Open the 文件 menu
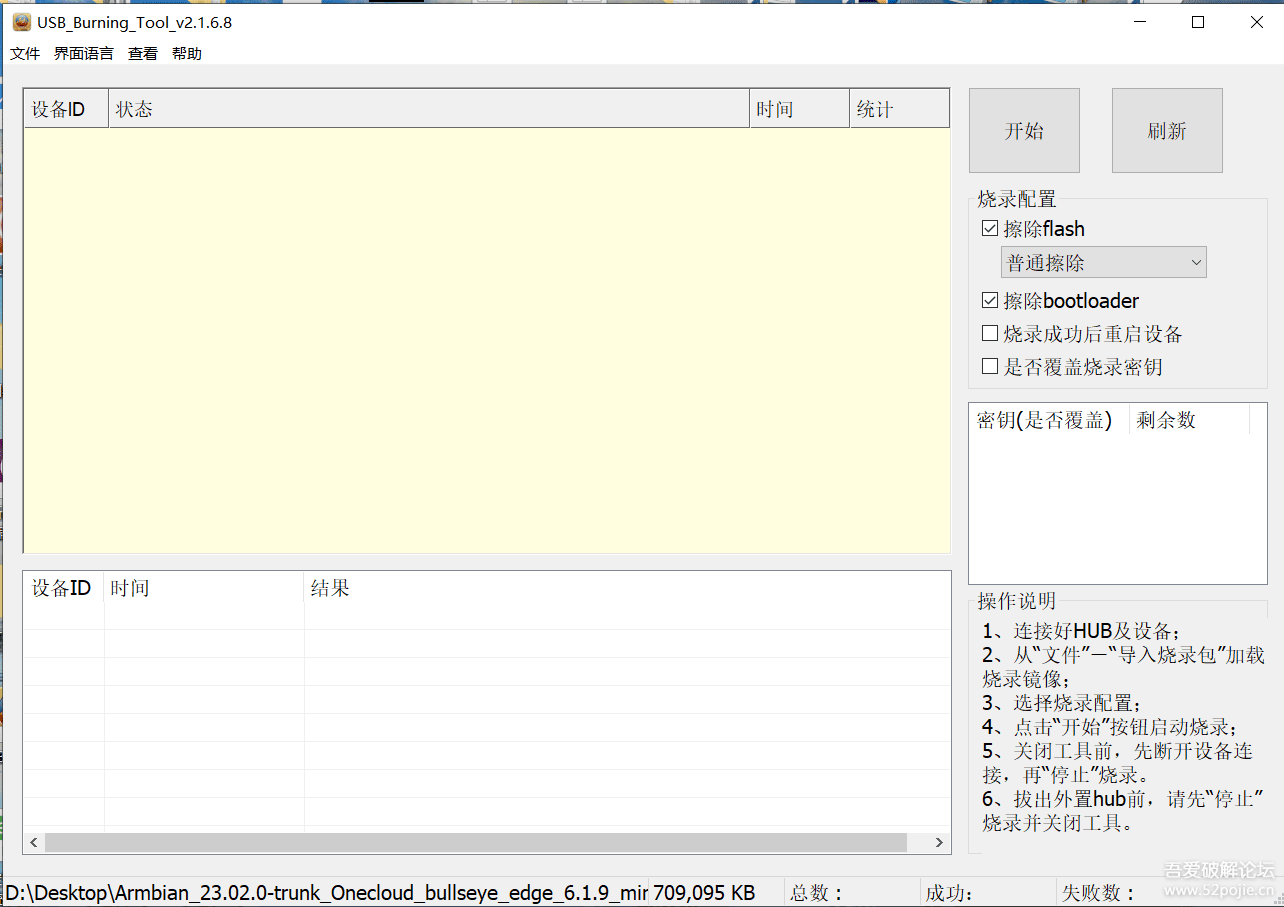Image resolution: width=1284 pixels, height=907 pixels. (x=25, y=54)
